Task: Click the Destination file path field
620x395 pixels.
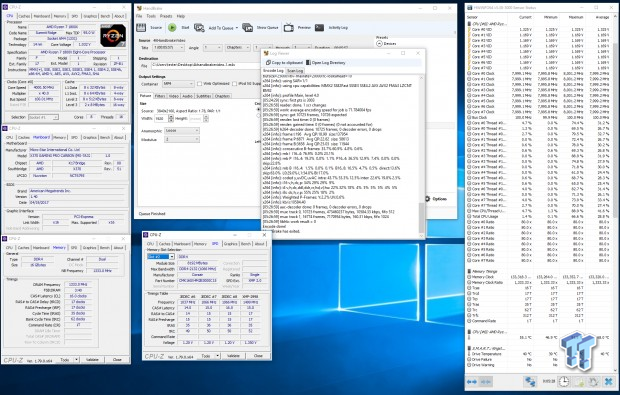Action: tap(205, 65)
